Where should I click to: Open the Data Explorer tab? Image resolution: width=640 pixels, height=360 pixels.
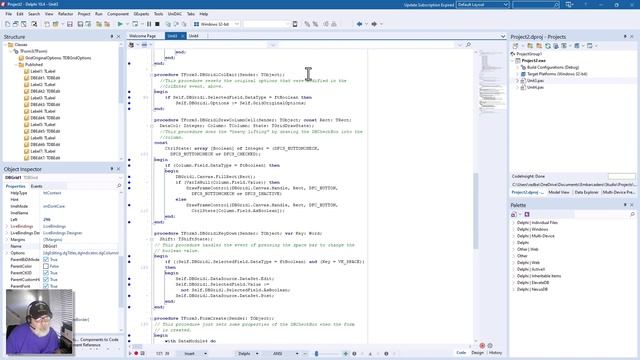pos(586,192)
